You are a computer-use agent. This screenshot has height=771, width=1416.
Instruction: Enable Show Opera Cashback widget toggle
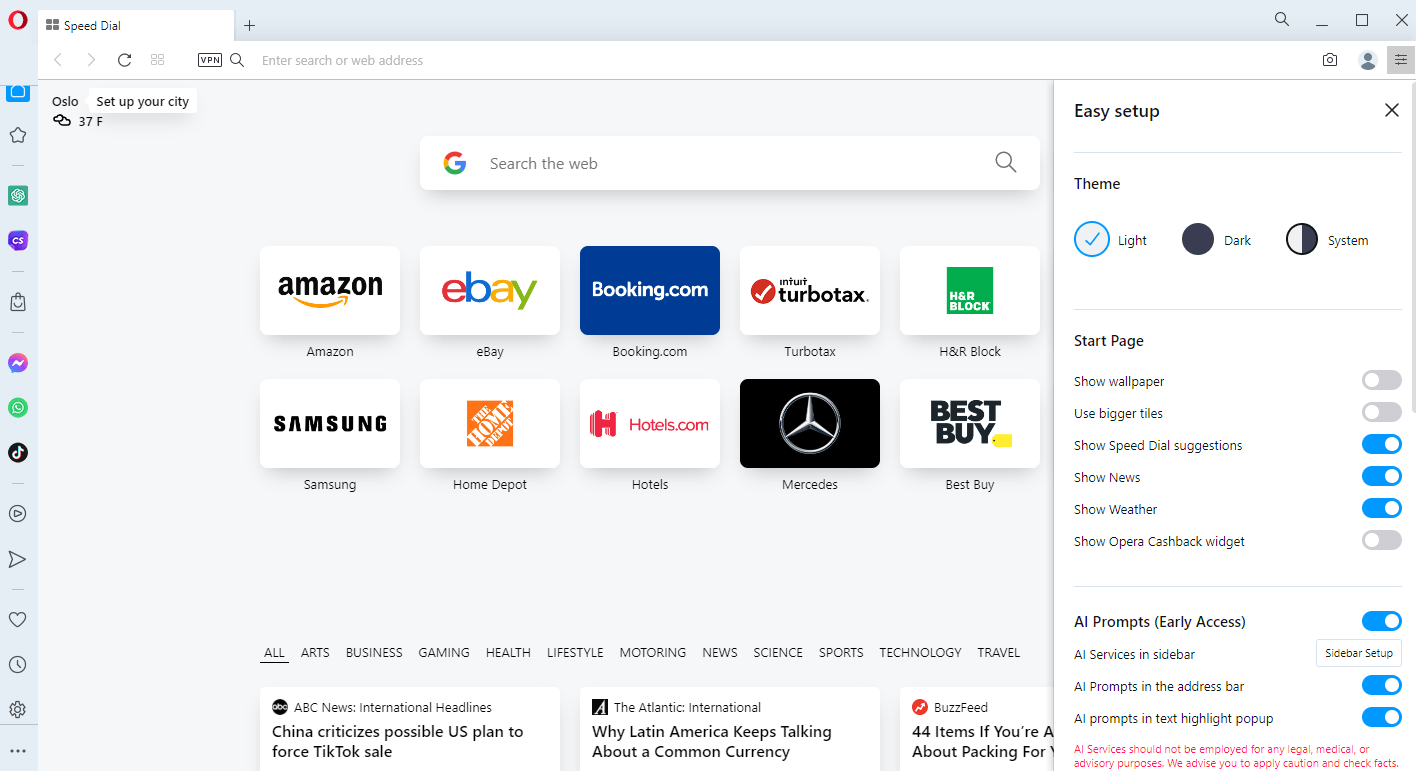[x=1382, y=540]
